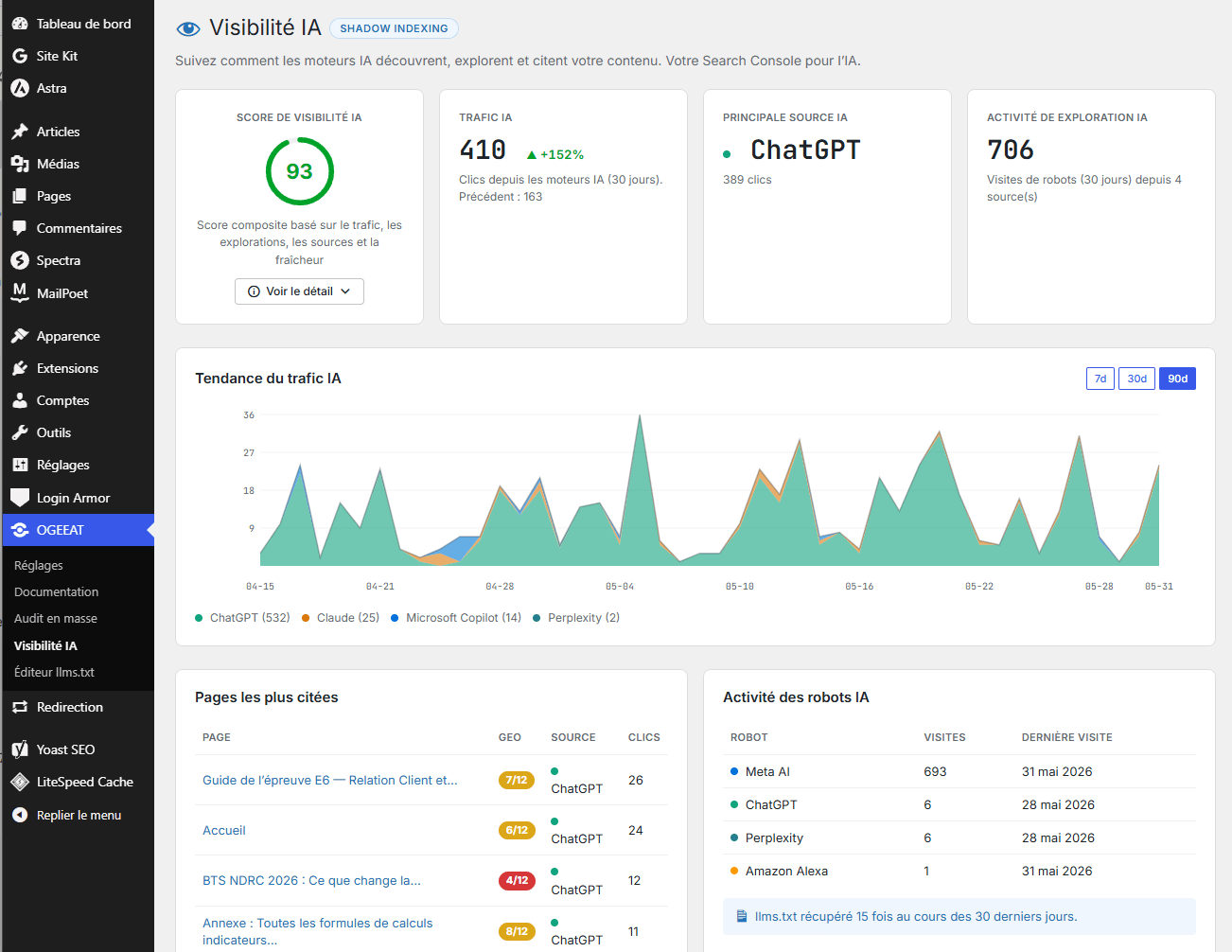Expand the Voir le détail dropdown
Image resolution: width=1232 pixels, height=952 pixels.
click(x=299, y=291)
